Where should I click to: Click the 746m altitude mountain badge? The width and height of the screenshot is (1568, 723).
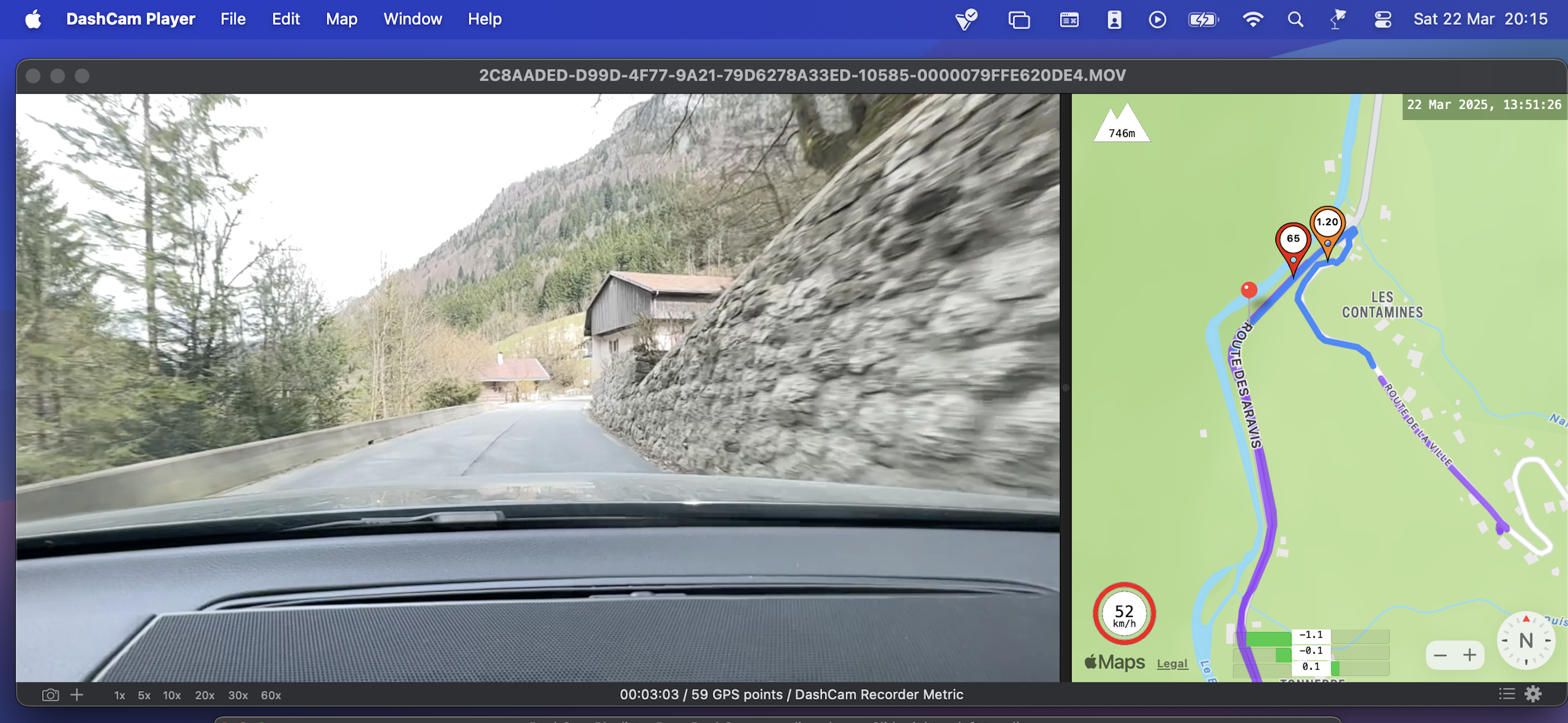(1122, 123)
